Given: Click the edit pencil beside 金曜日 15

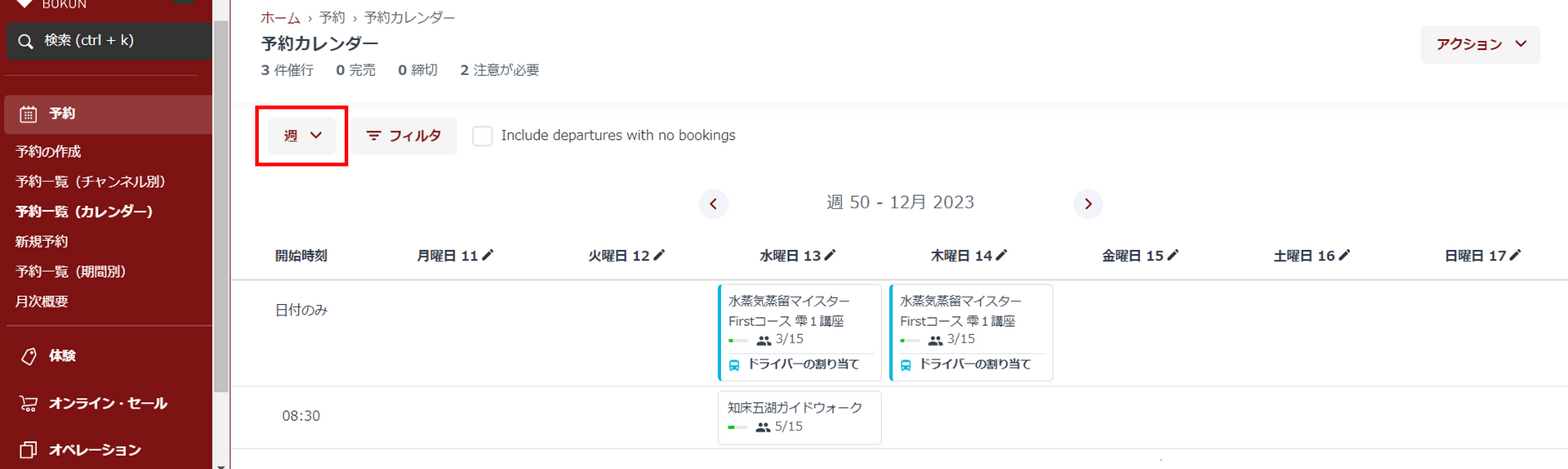Looking at the screenshot, I should pos(1173,255).
